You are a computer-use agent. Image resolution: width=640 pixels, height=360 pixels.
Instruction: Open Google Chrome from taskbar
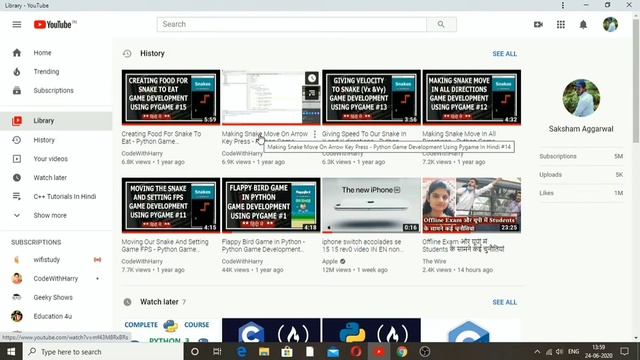click(402, 351)
